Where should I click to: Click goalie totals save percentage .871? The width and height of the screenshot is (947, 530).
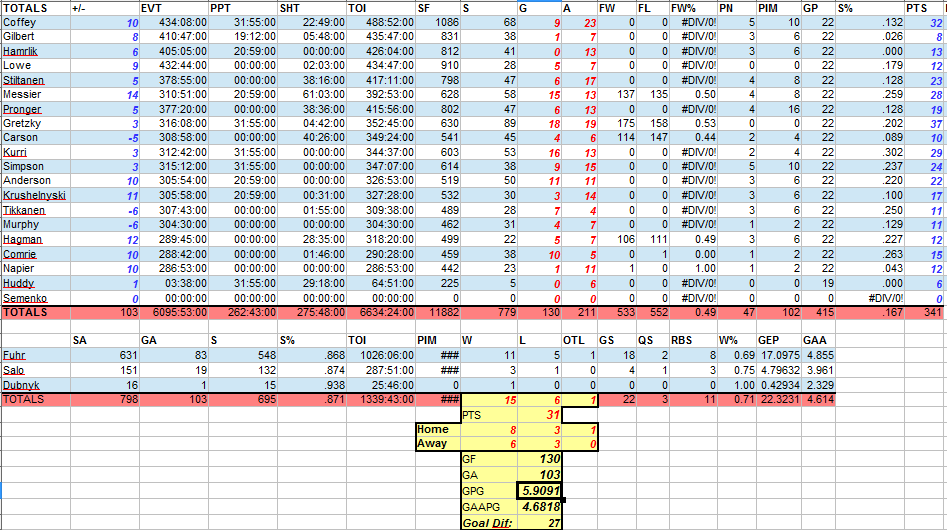click(x=312, y=400)
